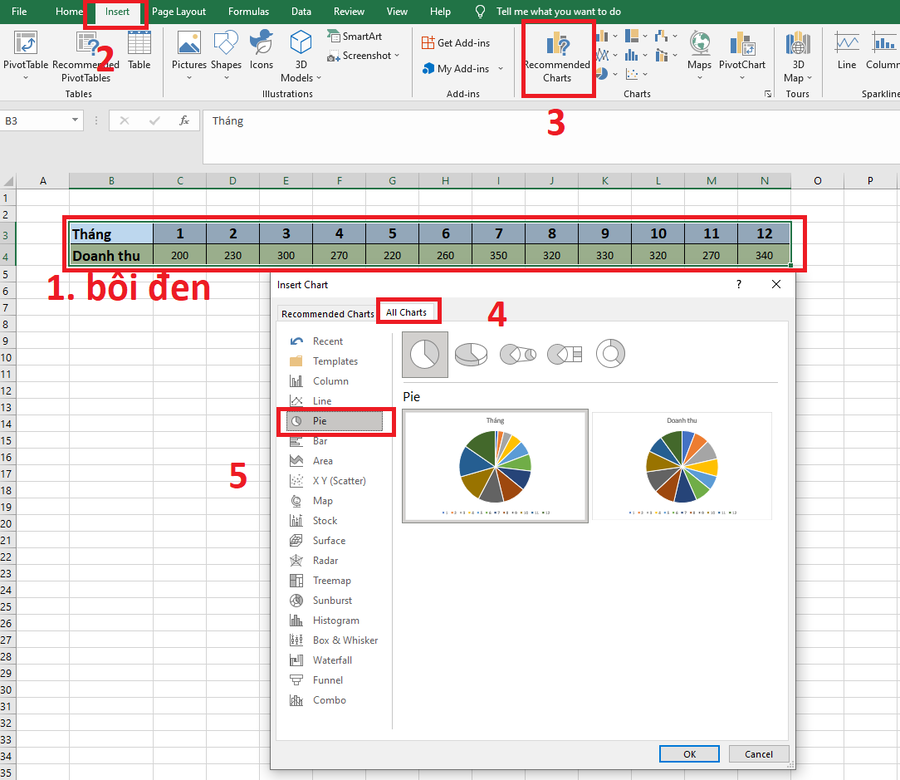
Task: Insert a Line sparkline
Action: (x=847, y=51)
